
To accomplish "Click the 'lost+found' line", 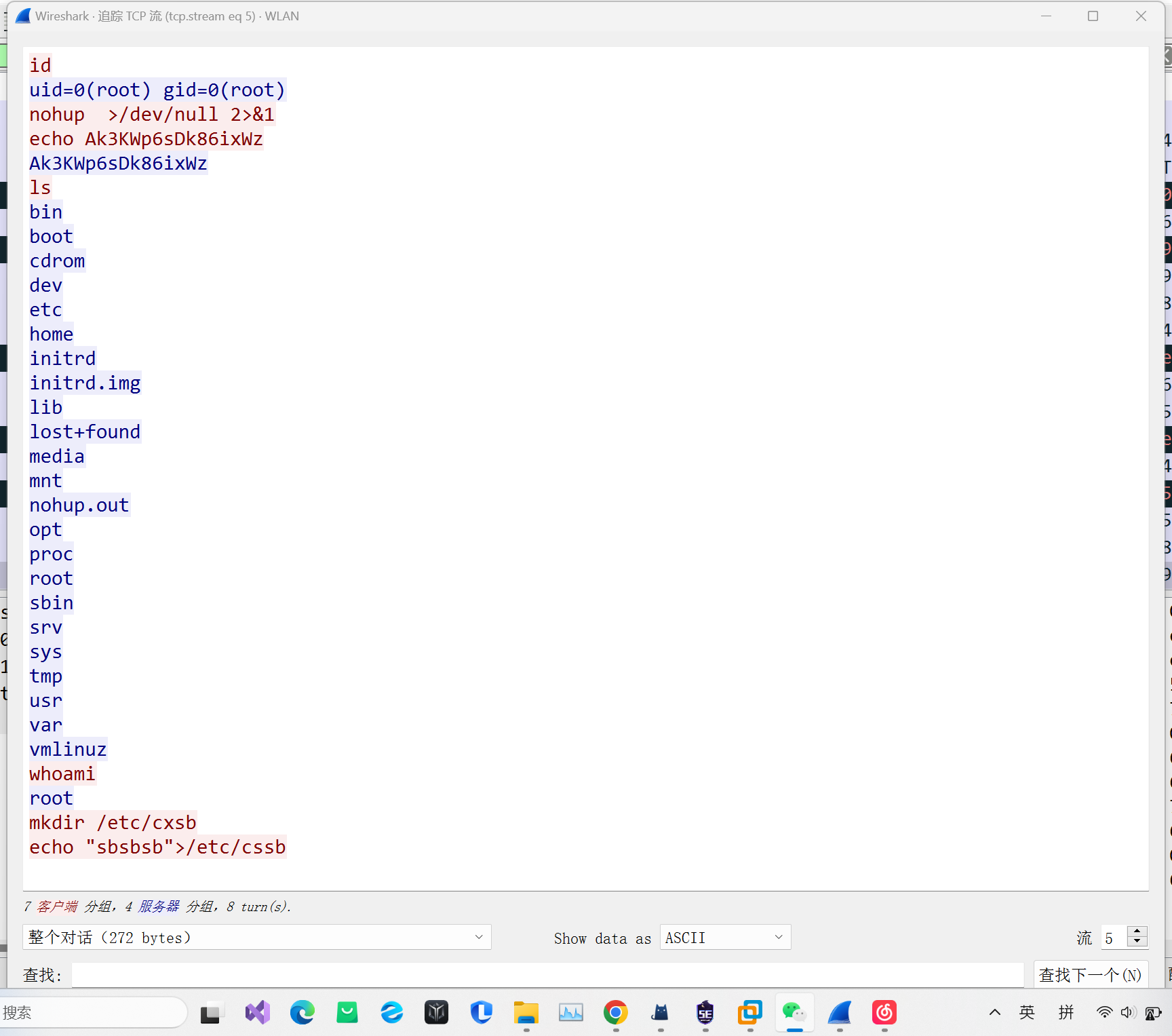I will (x=85, y=431).
